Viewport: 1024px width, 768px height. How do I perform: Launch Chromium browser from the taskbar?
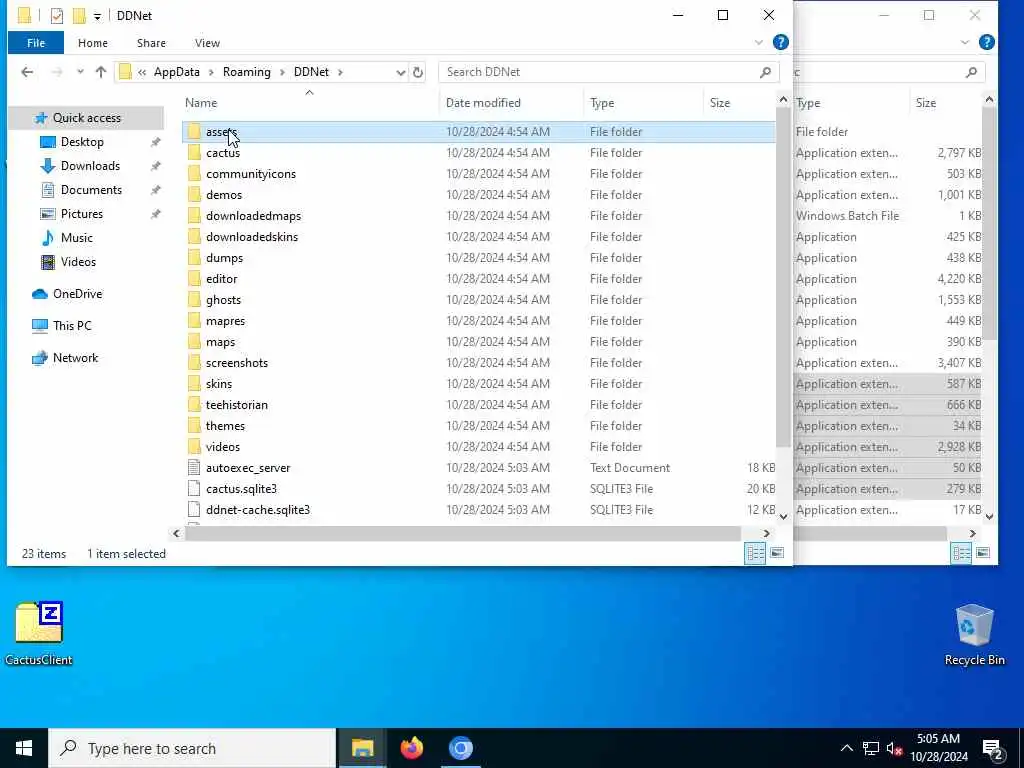(460, 748)
